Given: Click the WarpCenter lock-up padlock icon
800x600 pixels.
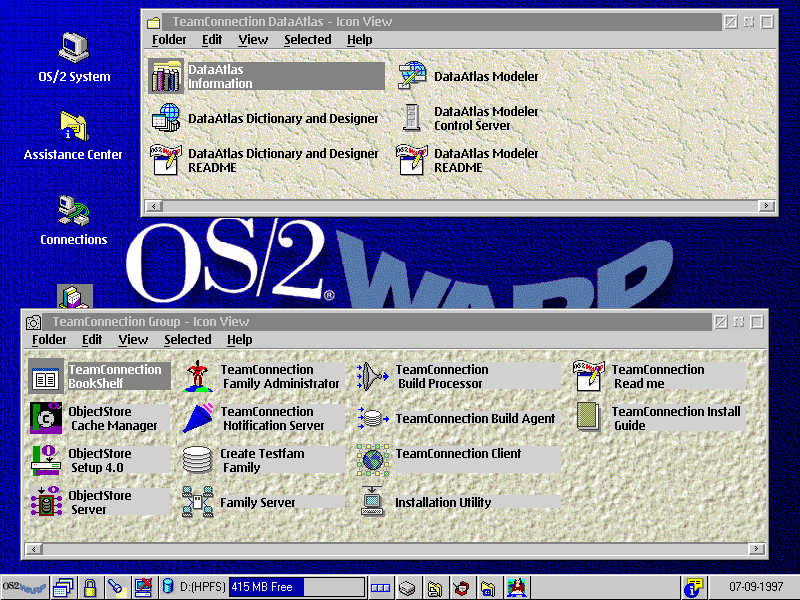Looking at the screenshot, I should click(90, 588).
